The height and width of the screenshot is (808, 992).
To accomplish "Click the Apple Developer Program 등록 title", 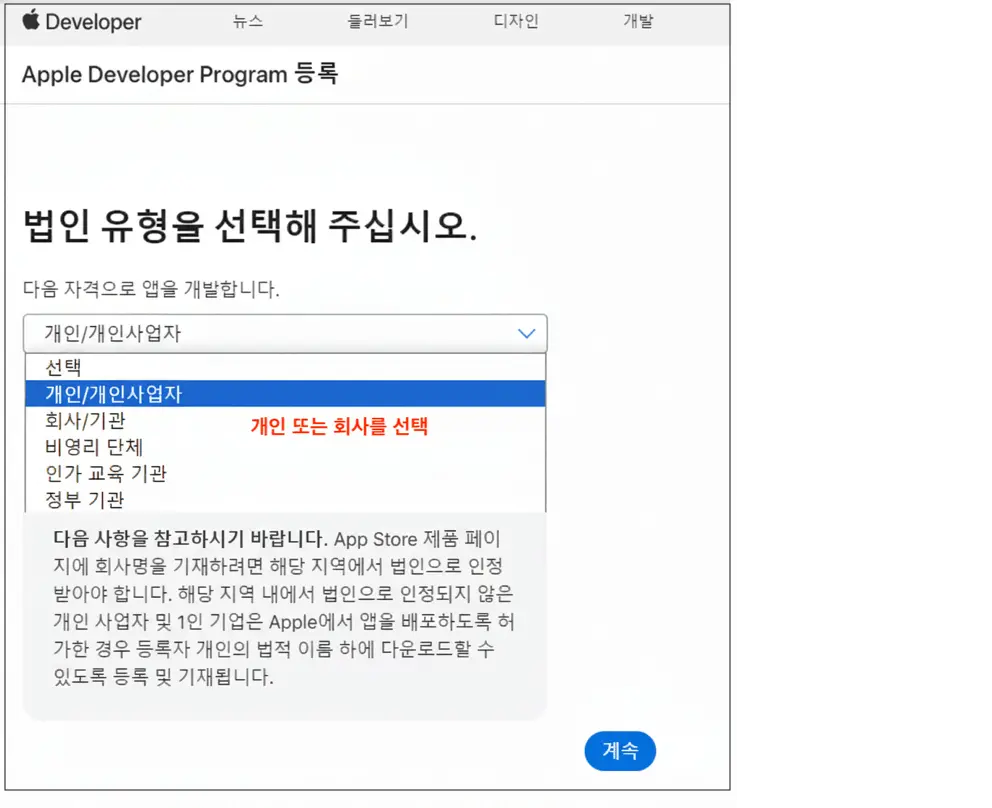I will [x=180, y=74].
